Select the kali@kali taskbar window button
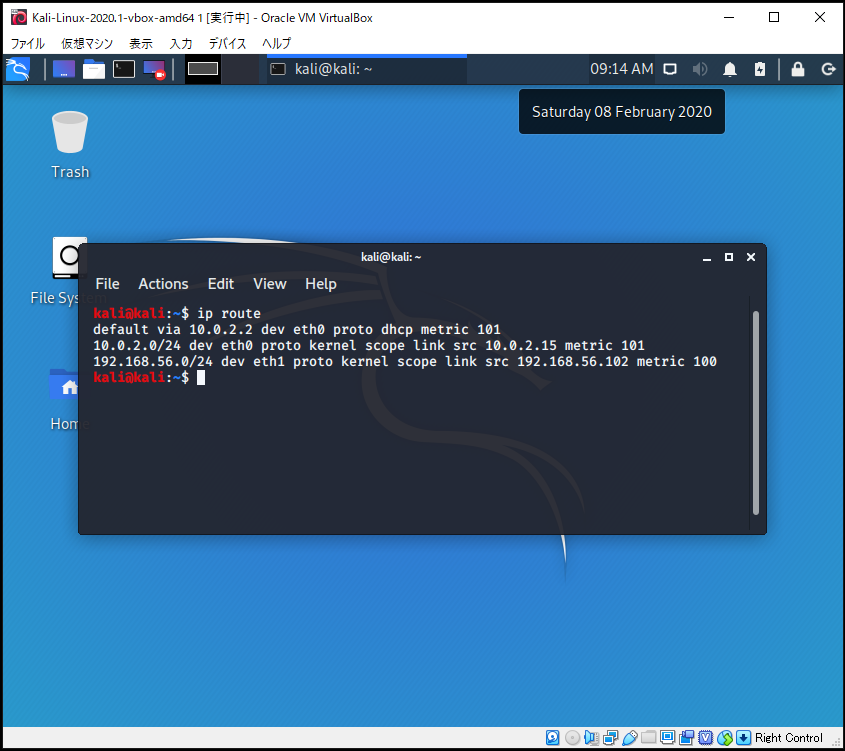Screen dimensions: 845x751 click(367, 69)
